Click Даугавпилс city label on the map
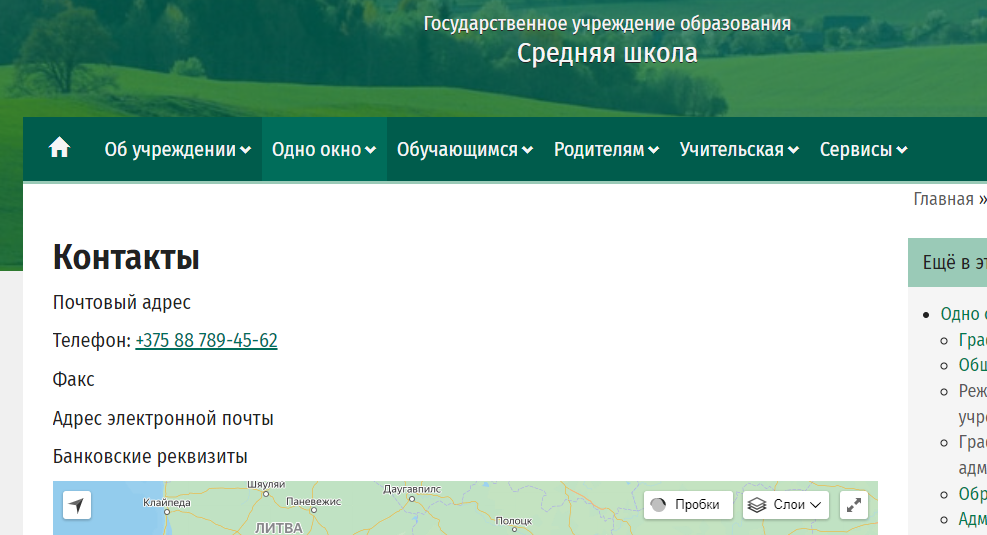Screen dimensions: 987x535 coord(411,491)
